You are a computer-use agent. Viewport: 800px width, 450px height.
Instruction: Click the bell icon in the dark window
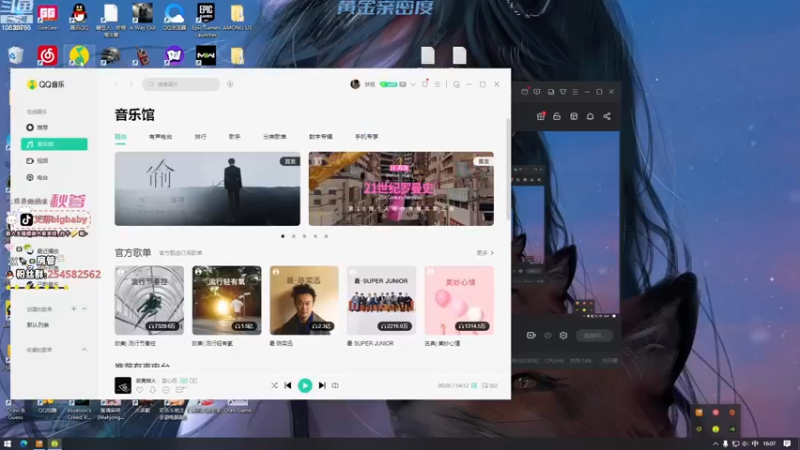pyautogui.click(x=590, y=116)
